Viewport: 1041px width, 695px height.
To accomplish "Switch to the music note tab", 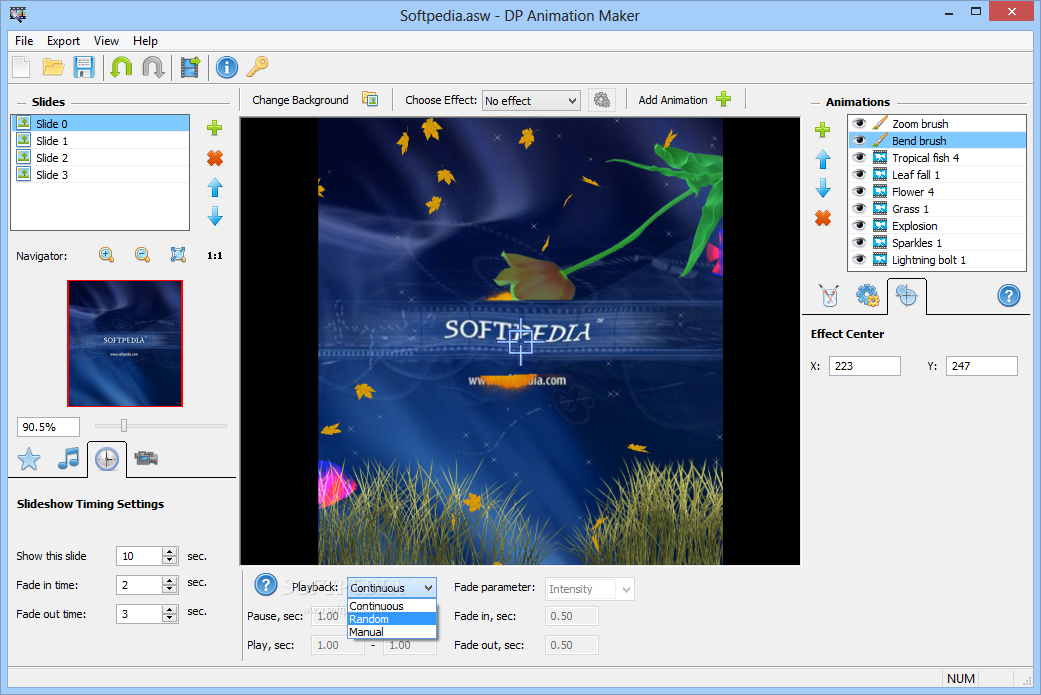I will (x=68, y=459).
